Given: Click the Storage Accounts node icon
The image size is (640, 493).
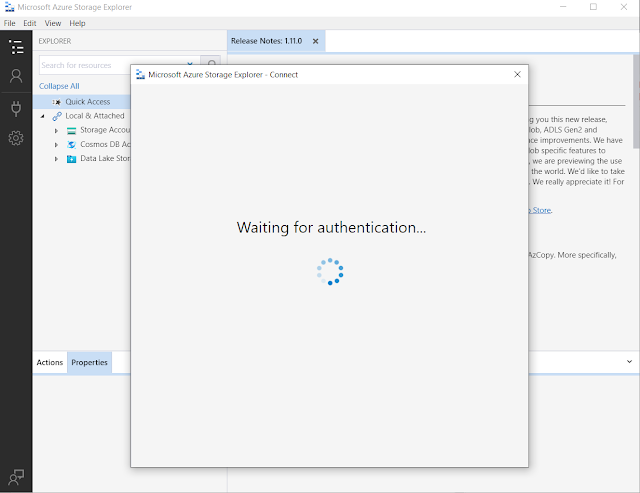Looking at the screenshot, I should (x=71, y=131).
